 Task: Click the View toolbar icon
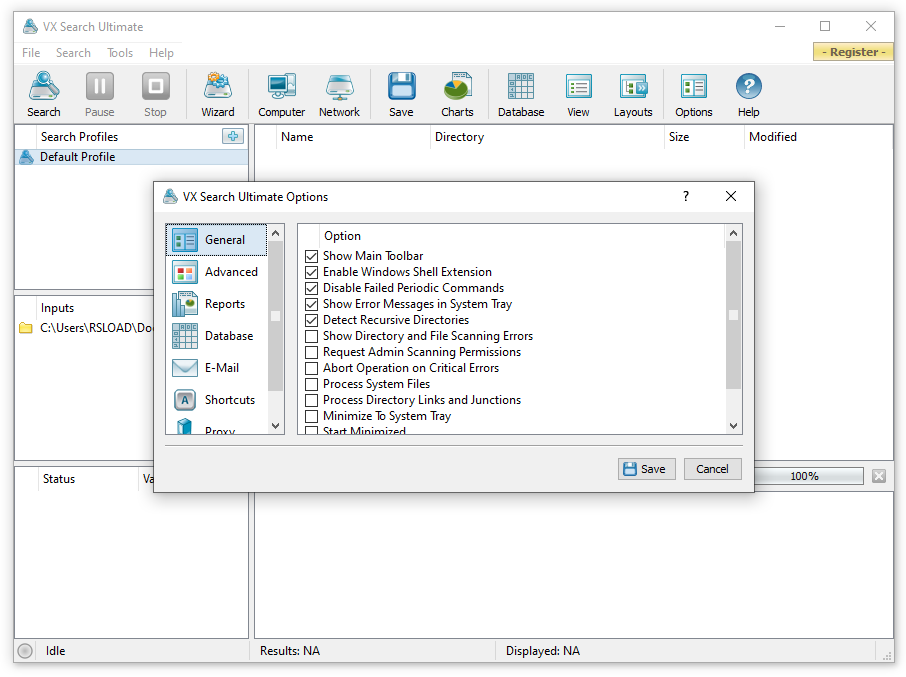coord(578,94)
